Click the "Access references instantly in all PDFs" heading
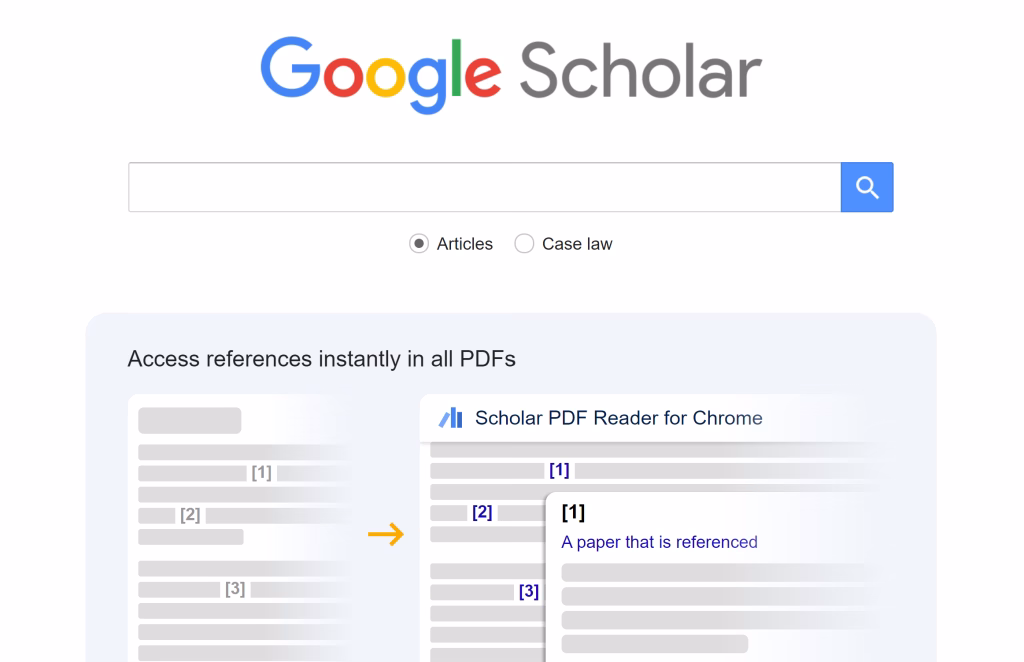 pyautogui.click(x=321, y=358)
